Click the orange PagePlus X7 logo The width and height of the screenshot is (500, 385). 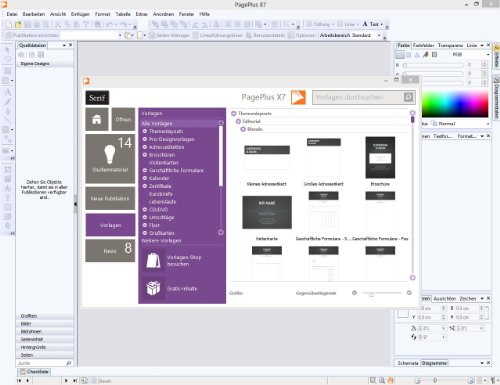tap(298, 97)
